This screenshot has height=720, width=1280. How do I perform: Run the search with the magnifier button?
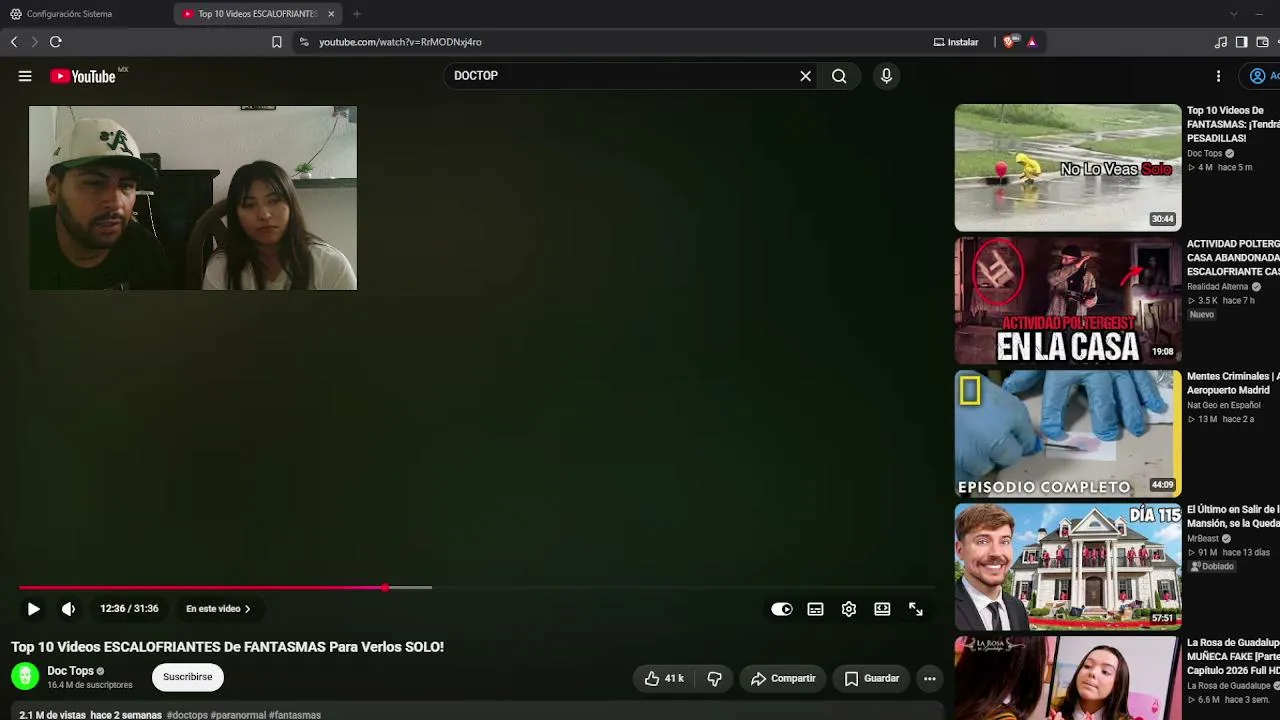(839, 76)
